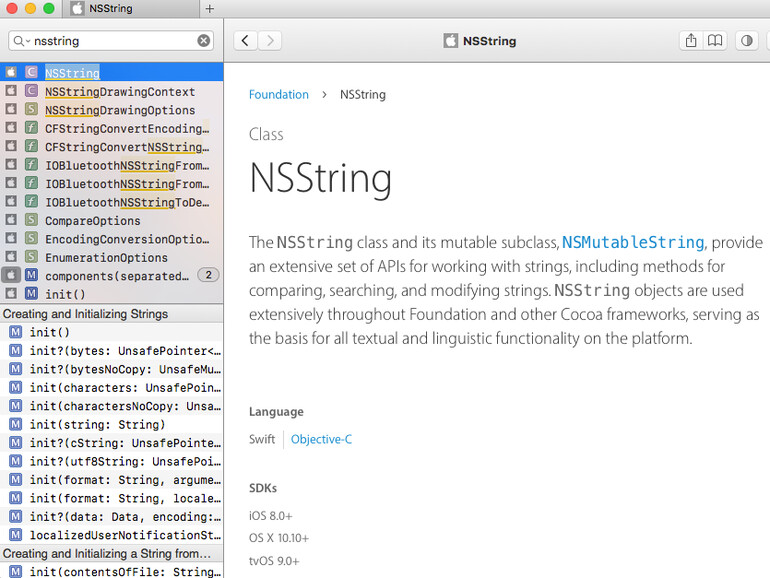Open init(string: String) method
The image size is (770, 578).
point(111,424)
